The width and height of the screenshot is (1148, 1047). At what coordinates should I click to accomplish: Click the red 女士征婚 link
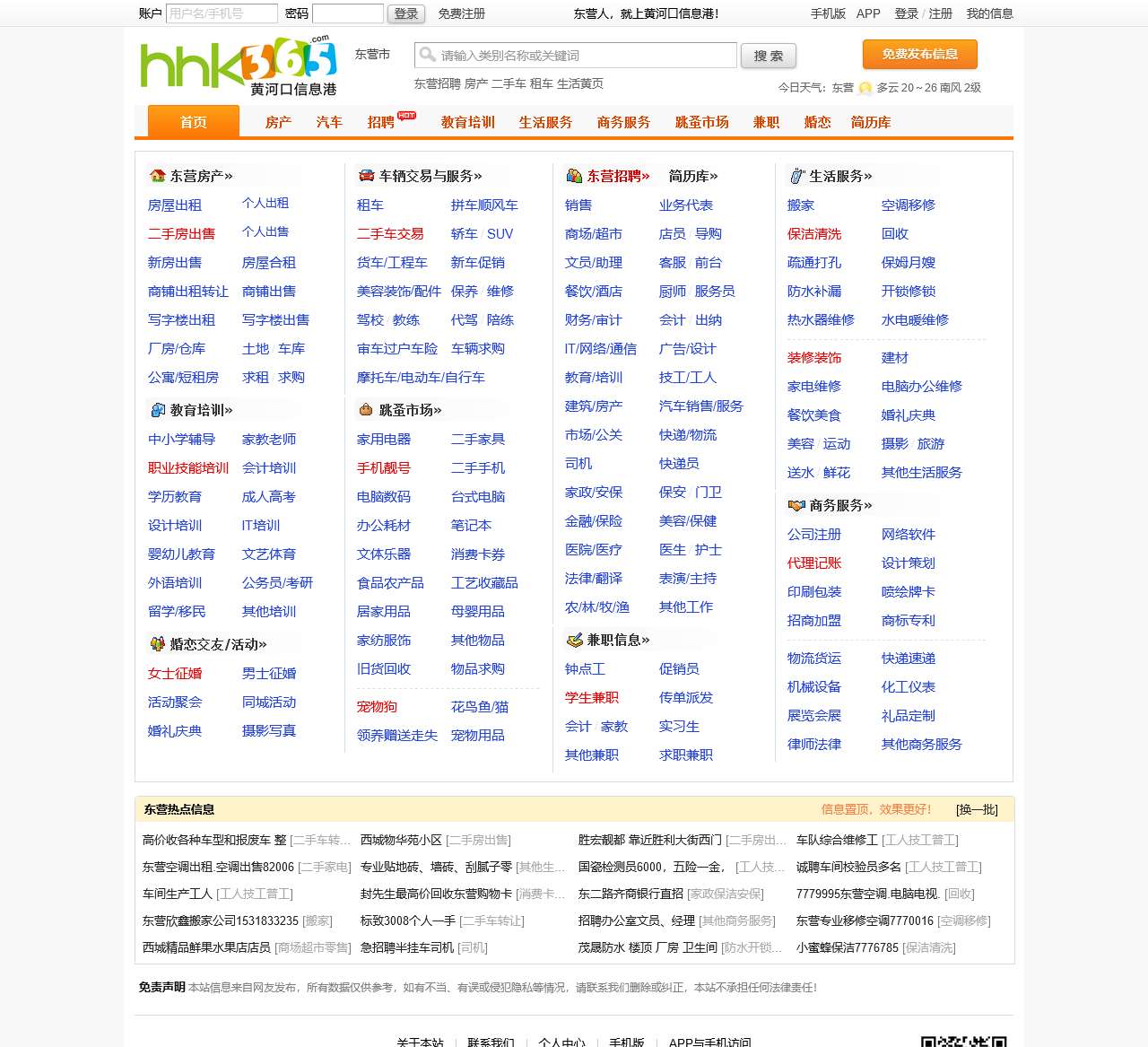[x=175, y=674]
